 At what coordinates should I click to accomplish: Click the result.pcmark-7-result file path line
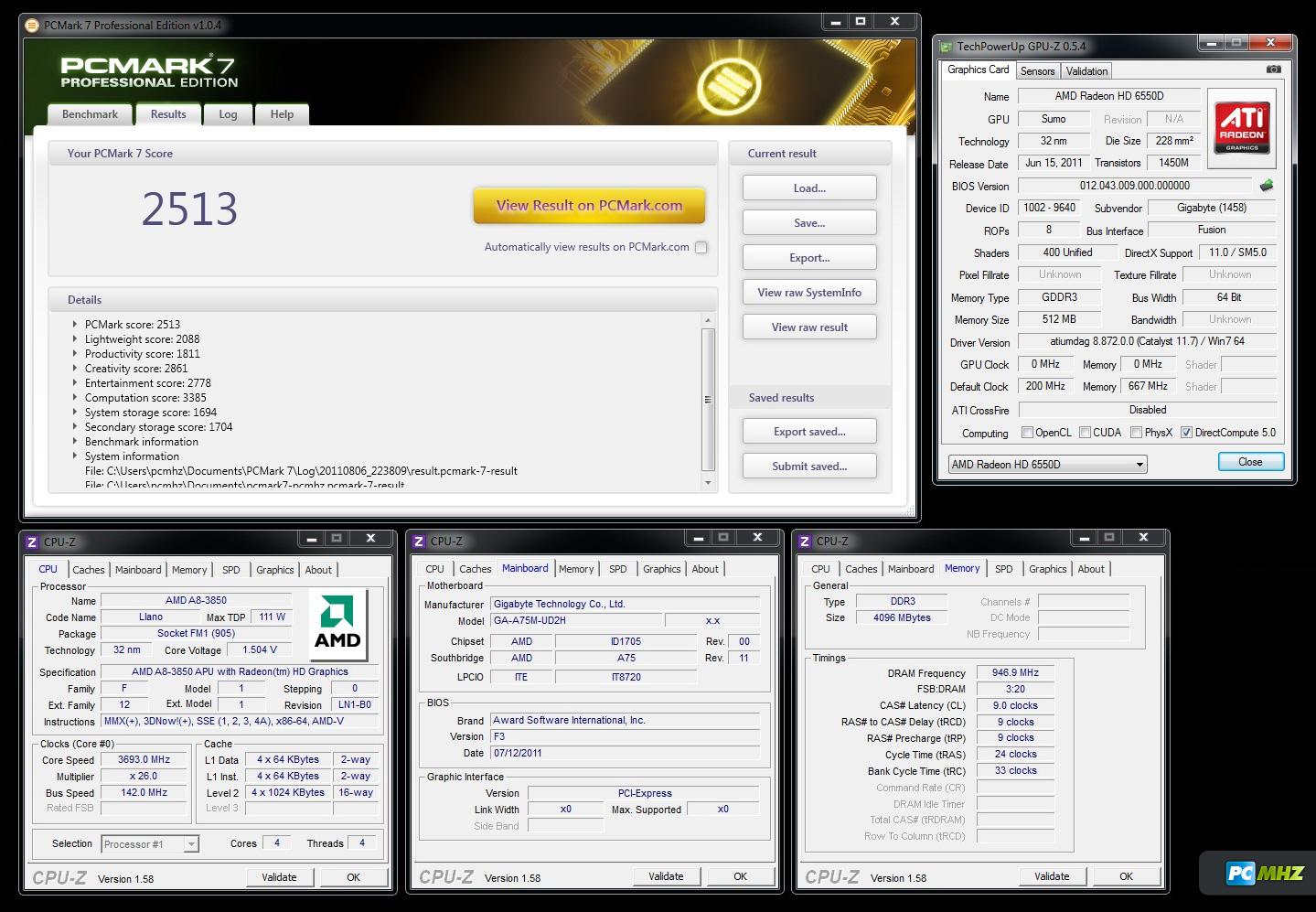coord(301,471)
